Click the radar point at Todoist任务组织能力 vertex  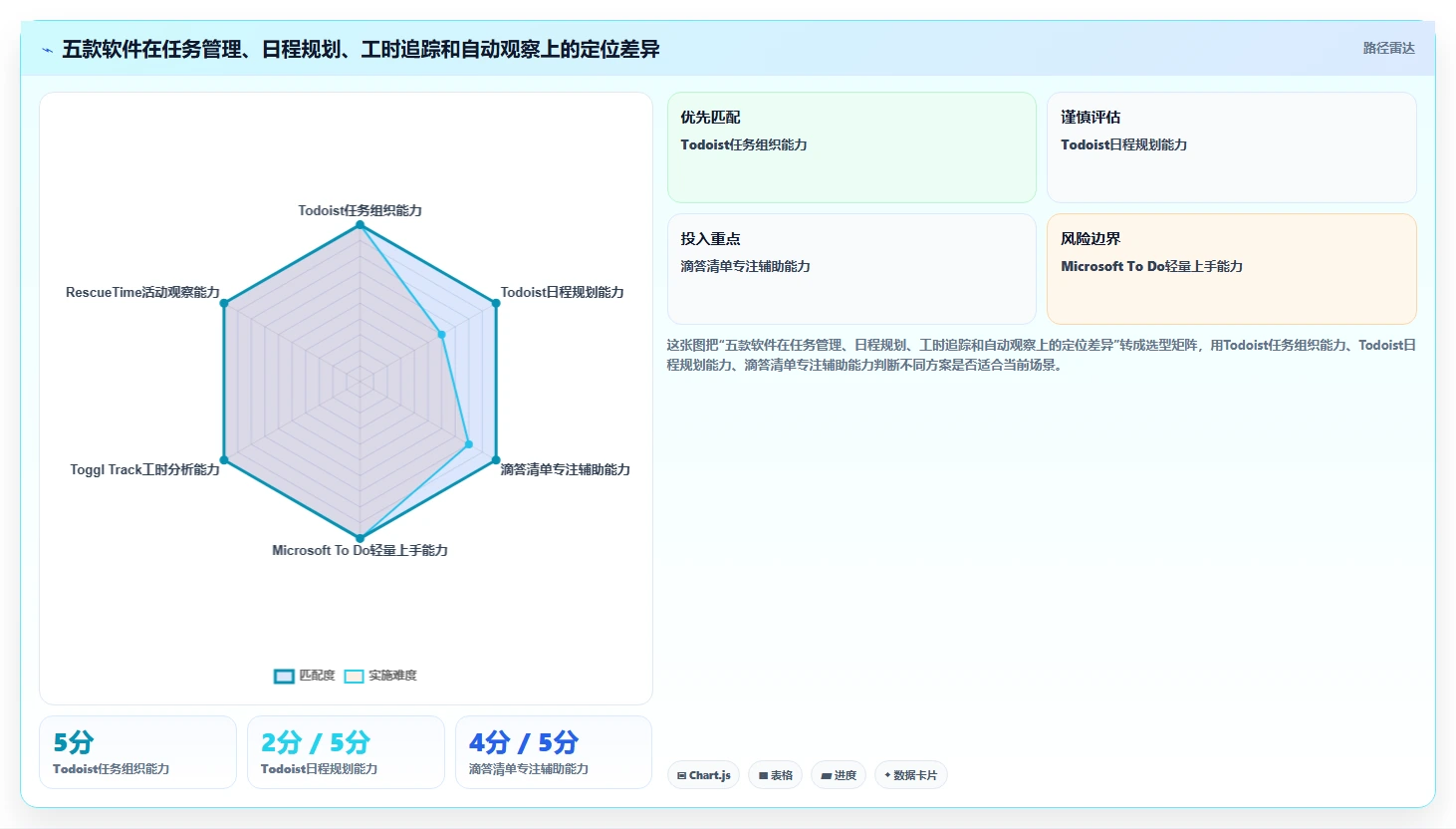(x=360, y=225)
